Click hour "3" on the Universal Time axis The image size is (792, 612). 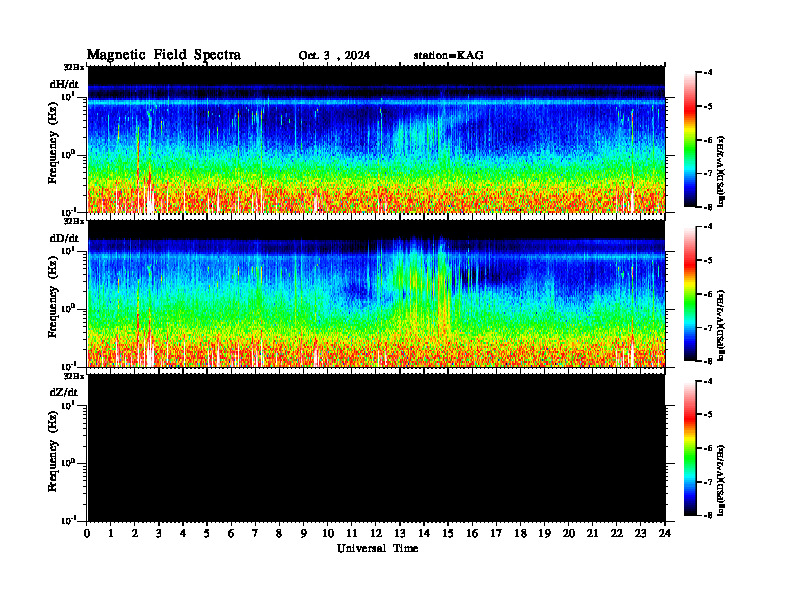(x=159, y=533)
